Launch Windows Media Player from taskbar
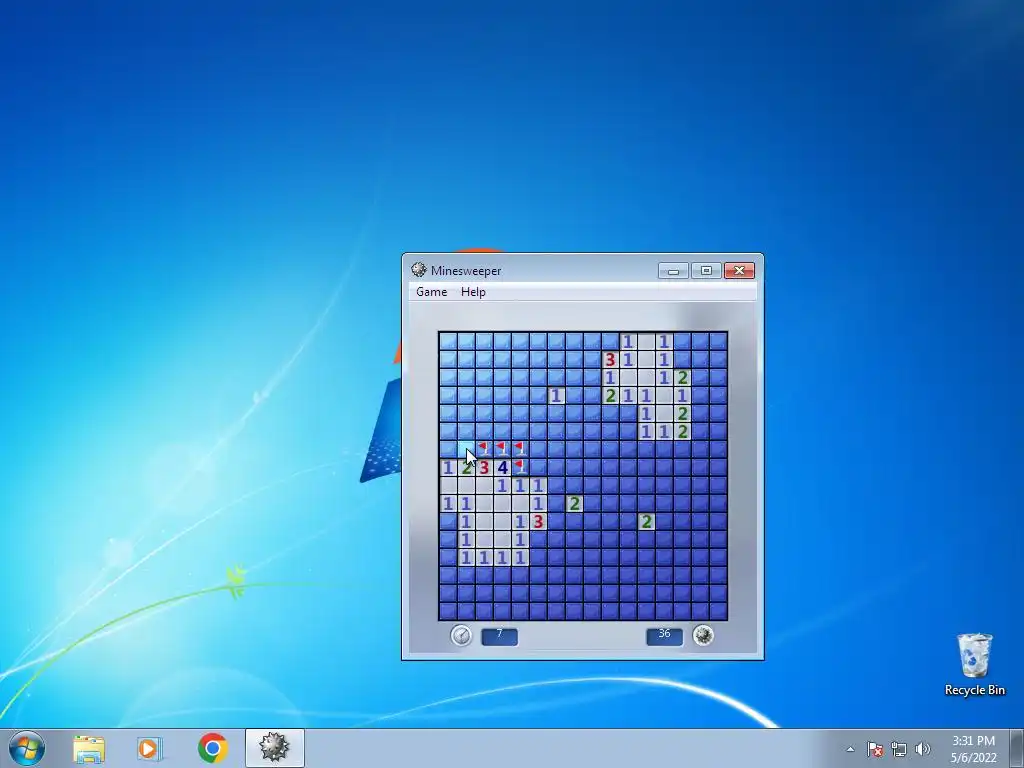The image size is (1024, 768). point(148,749)
